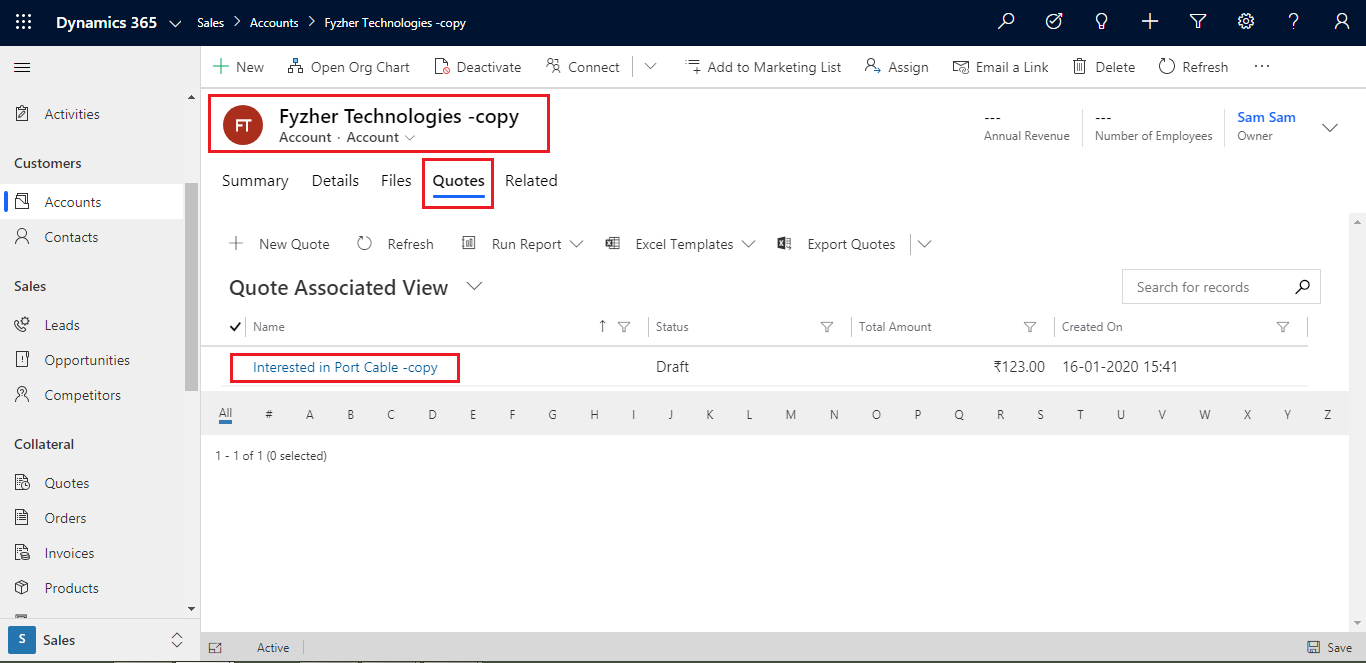Open the help question mark icon
Viewport: 1366px width, 663px height.
(1294, 22)
